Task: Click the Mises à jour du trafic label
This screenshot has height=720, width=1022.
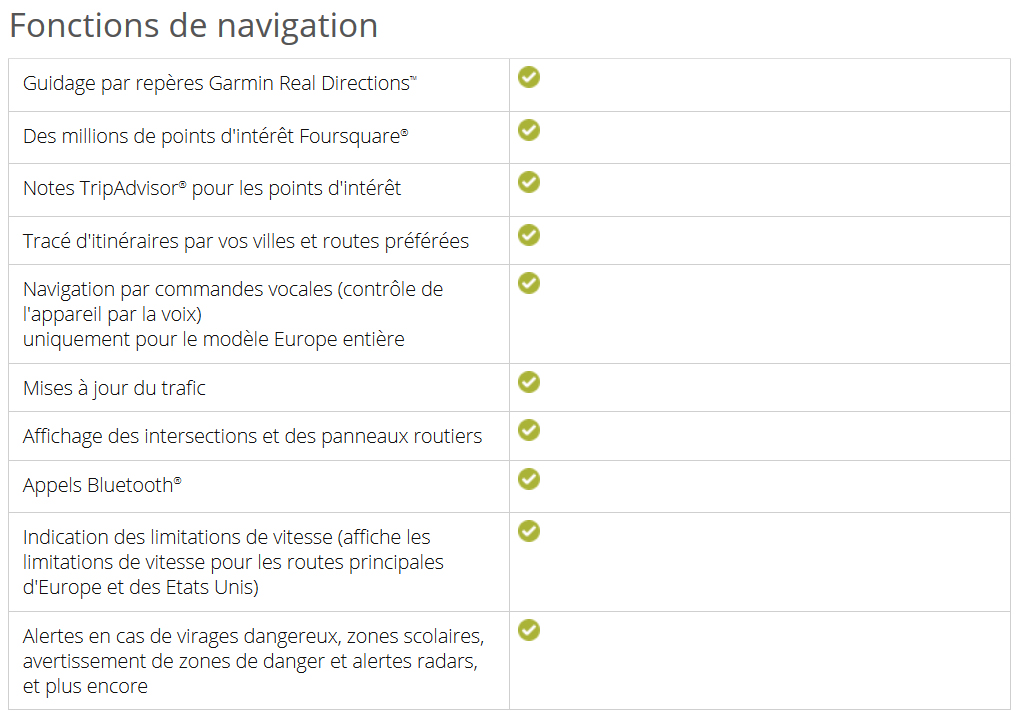Action: coord(114,388)
